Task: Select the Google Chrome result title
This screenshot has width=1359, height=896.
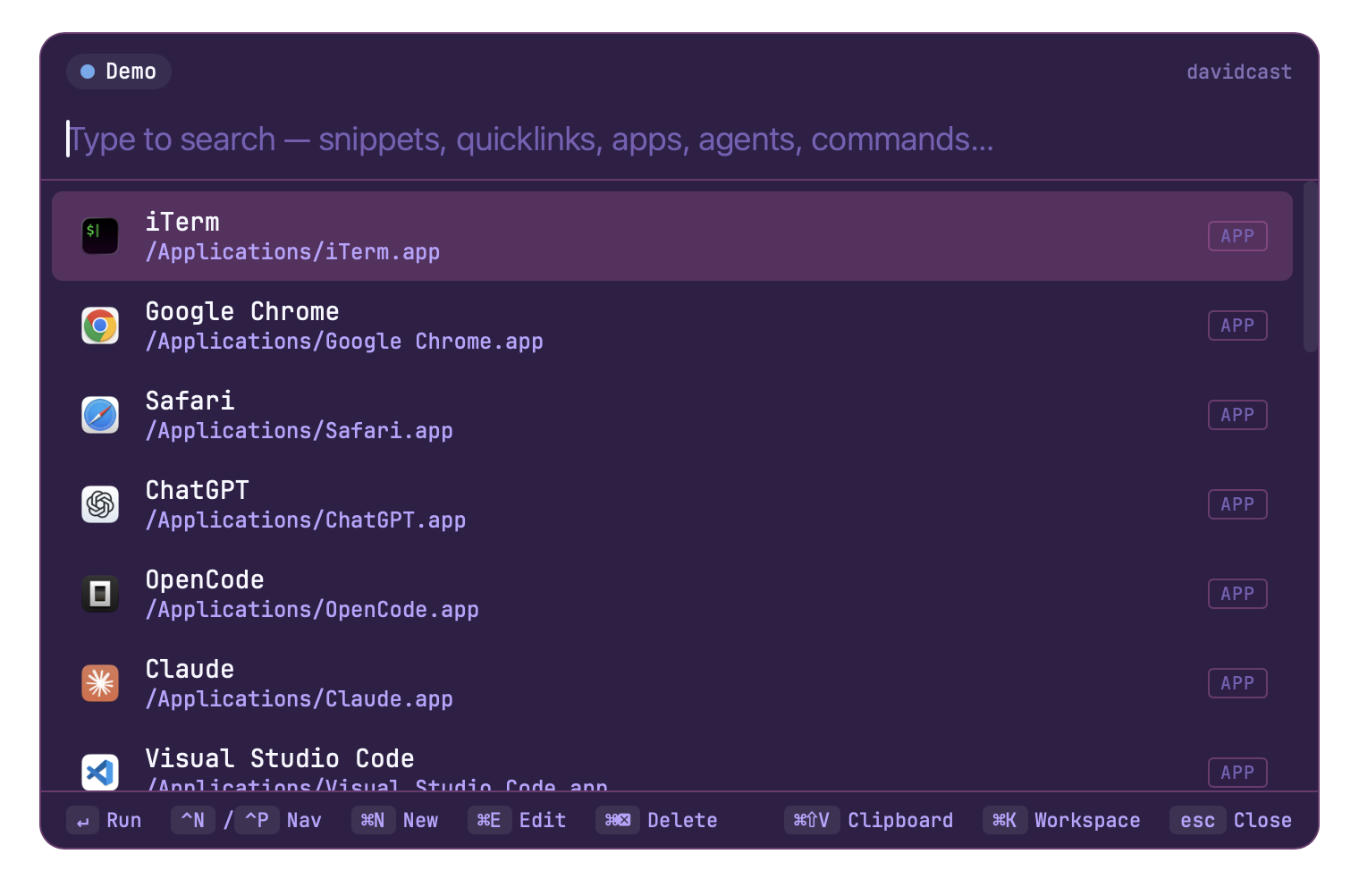Action: click(x=242, y=311)
